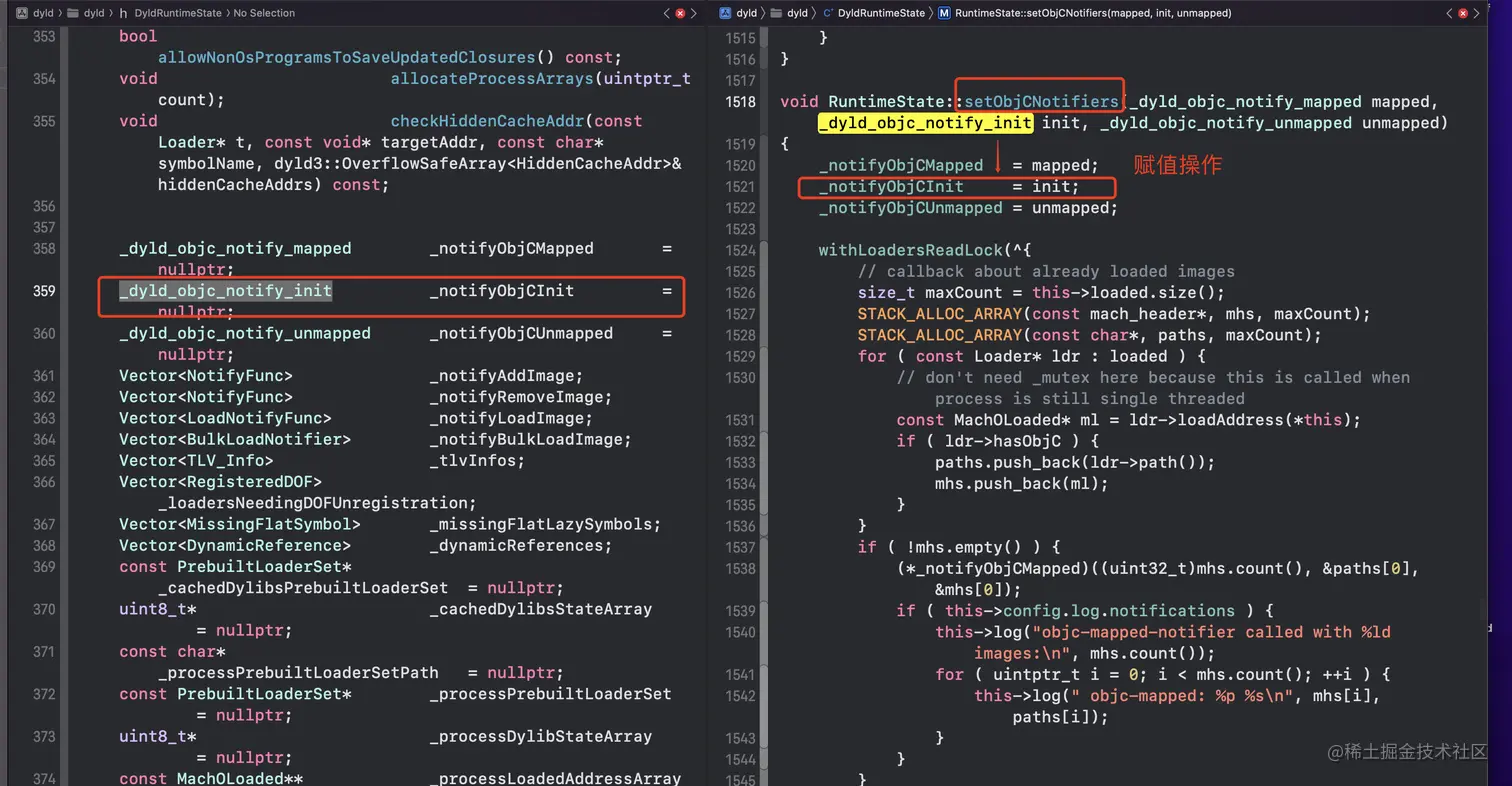Go to previous issue in left editor
This screenshot has width=1512, height=786.
667,13
